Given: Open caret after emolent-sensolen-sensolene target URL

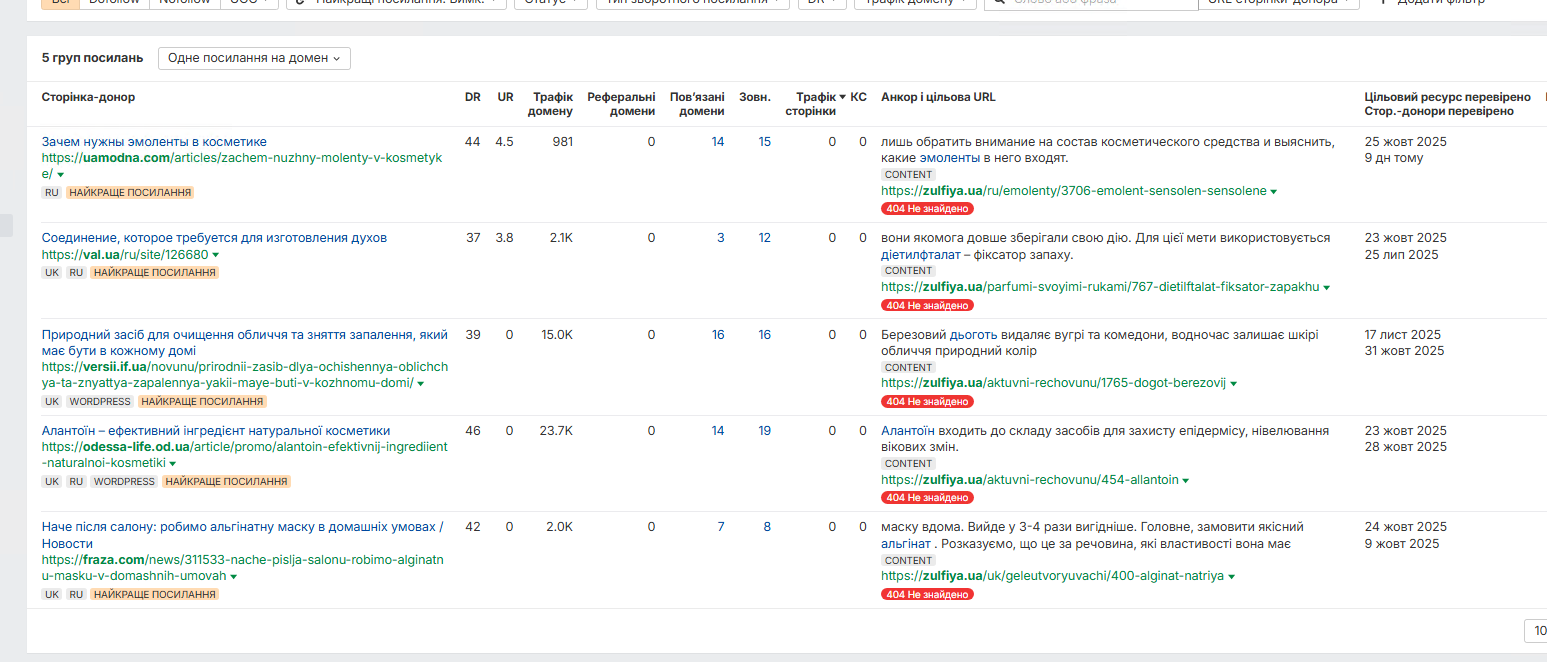Looking at the screenshot, I should (x=1274, y=191).
